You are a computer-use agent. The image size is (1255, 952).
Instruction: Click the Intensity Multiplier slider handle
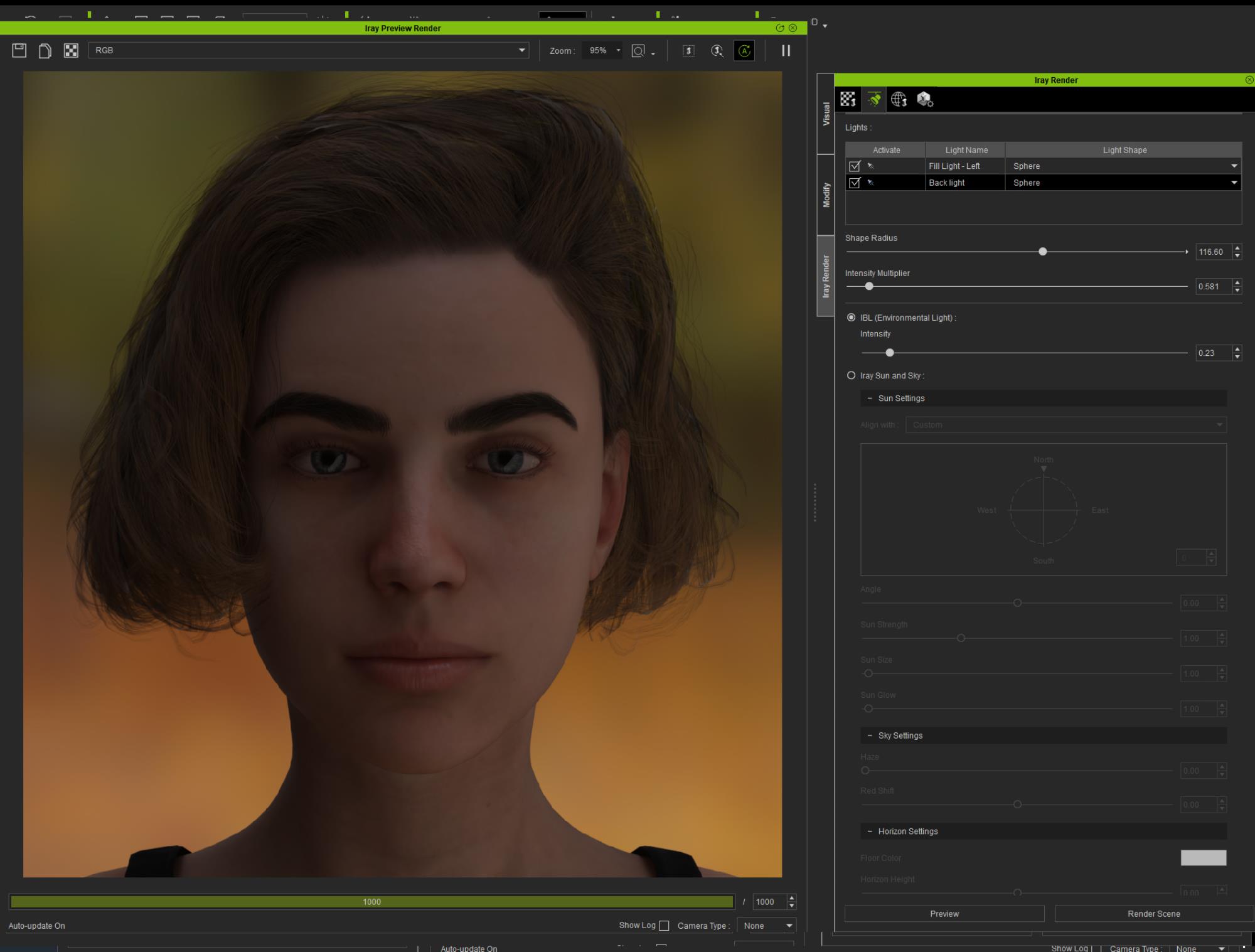(869, 286)
